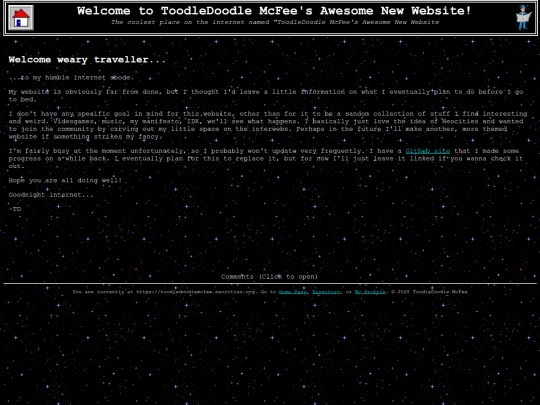540x405 pixels.
Task: Click the main website title heading
Action: click(274, 11)
